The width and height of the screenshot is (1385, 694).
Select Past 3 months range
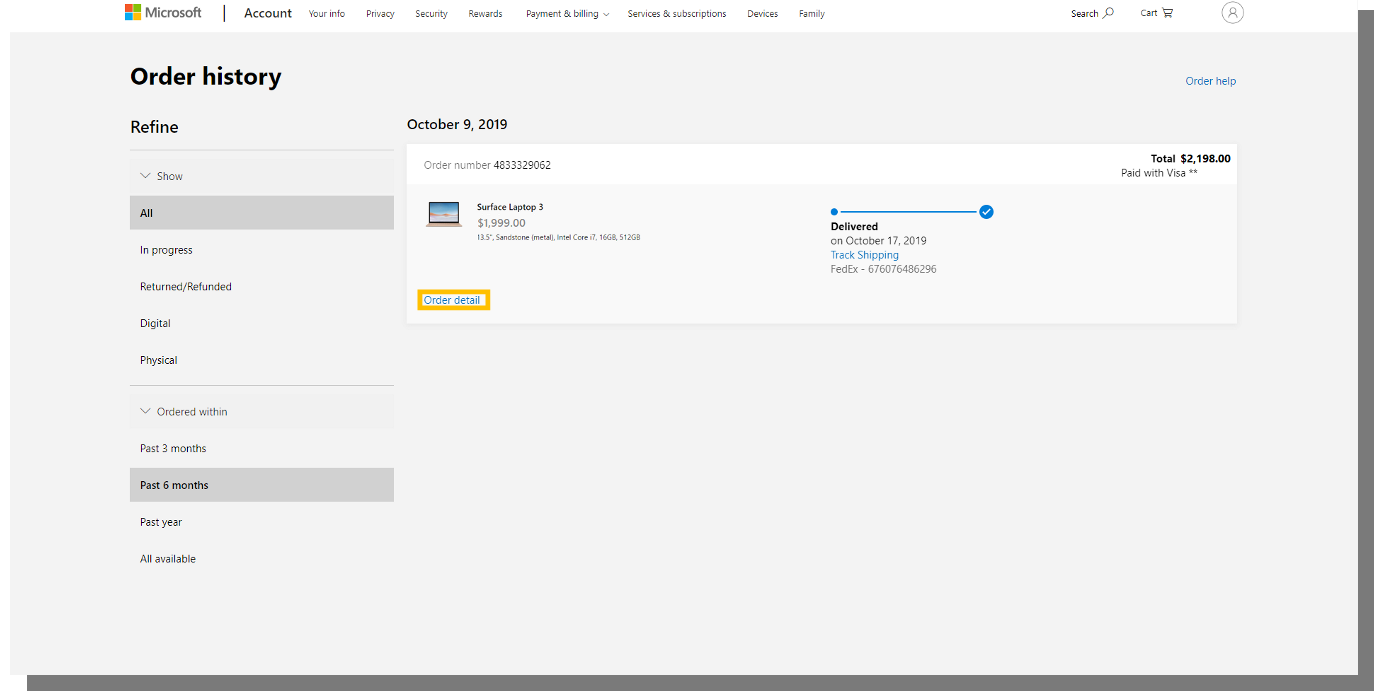pos(173,449)
